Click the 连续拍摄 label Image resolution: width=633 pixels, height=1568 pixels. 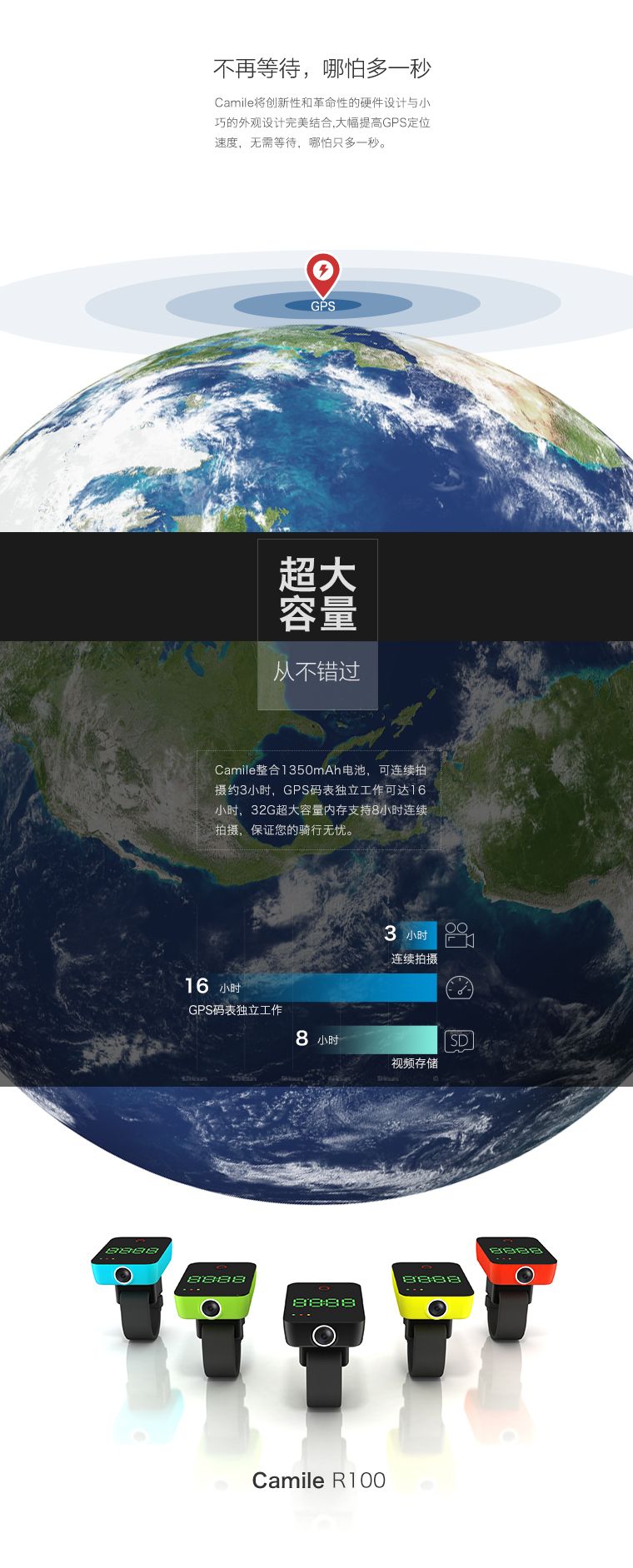tap(414, 958)
